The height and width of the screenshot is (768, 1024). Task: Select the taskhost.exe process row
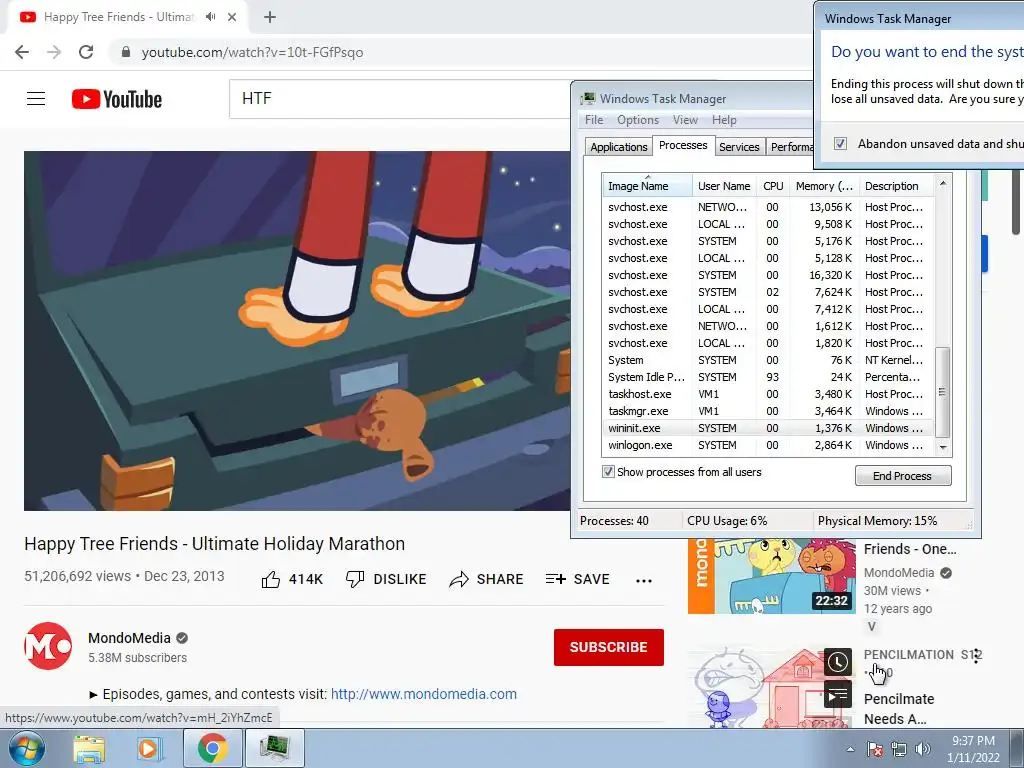(x=768, y=394)
